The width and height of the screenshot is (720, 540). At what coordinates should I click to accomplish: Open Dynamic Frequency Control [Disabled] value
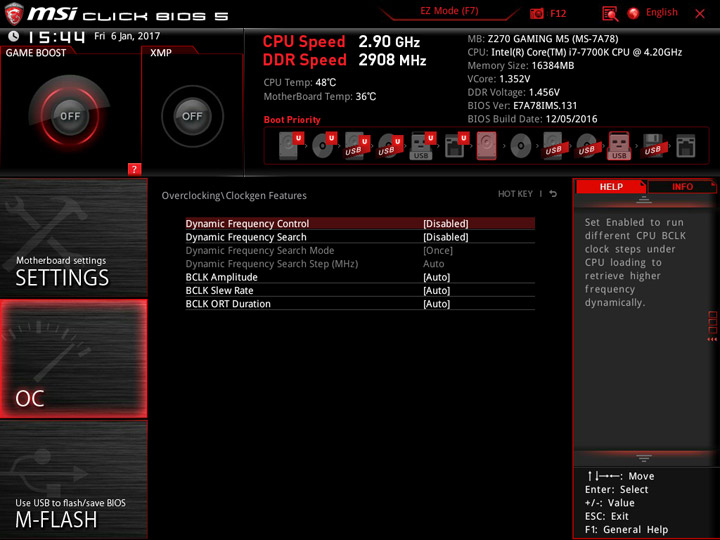[x=445, y=224]
